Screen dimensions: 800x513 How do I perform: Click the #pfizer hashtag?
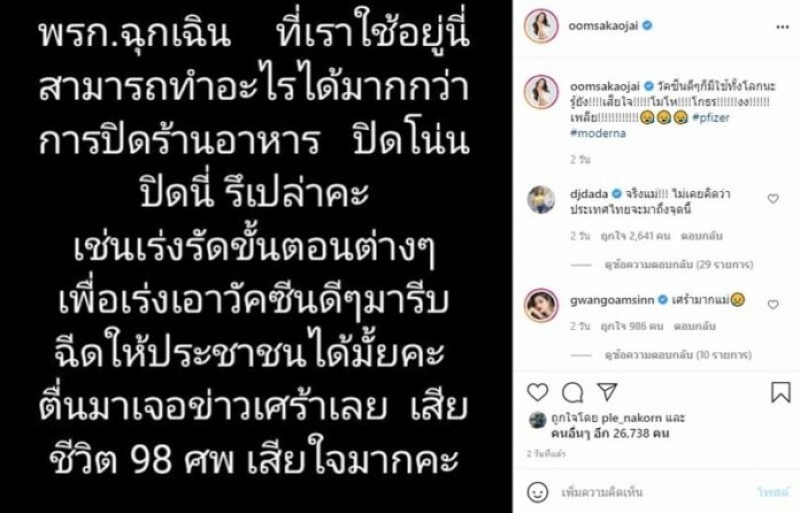[711, 117]
